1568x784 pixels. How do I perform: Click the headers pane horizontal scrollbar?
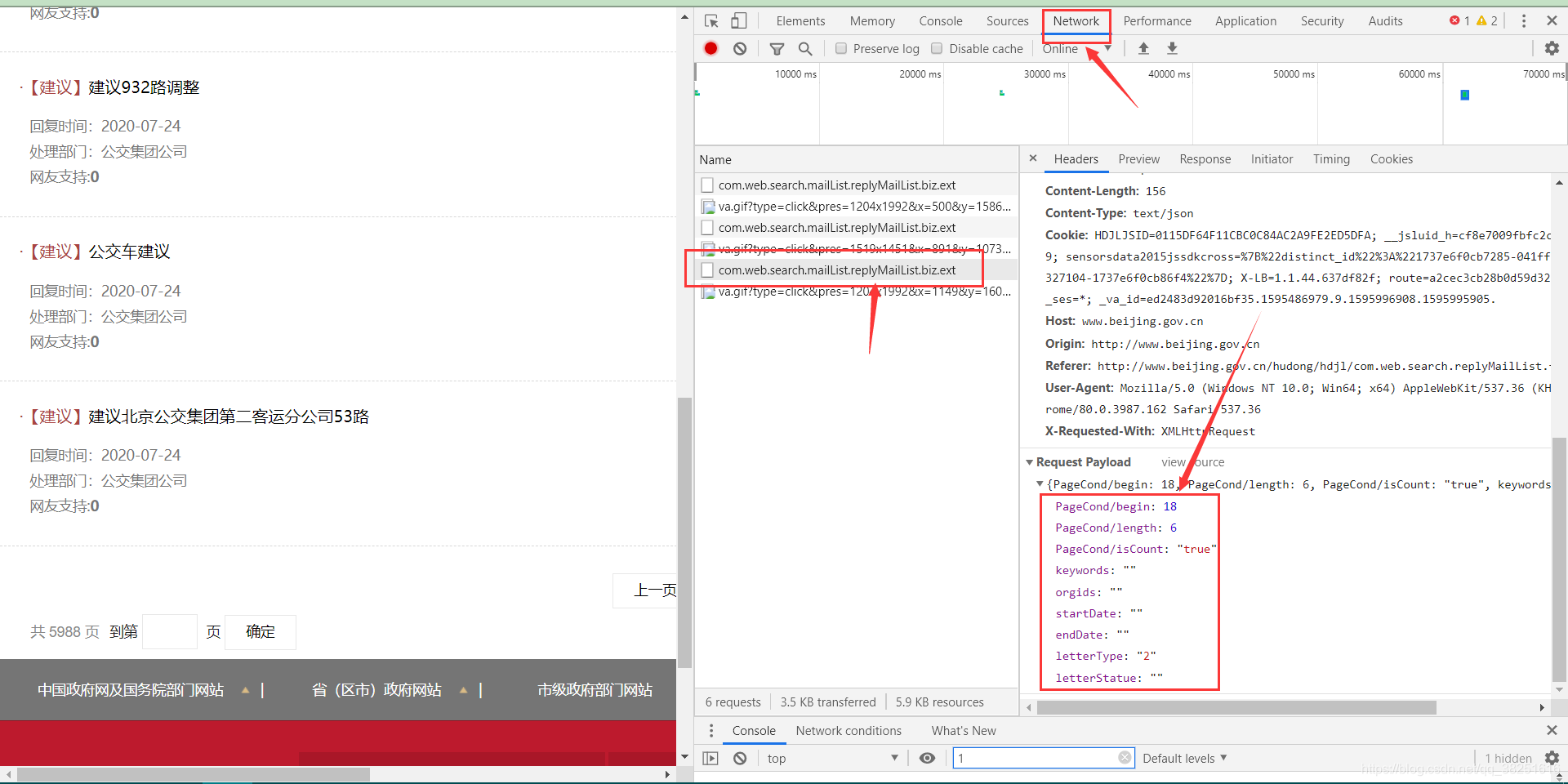click(1236, 707)
